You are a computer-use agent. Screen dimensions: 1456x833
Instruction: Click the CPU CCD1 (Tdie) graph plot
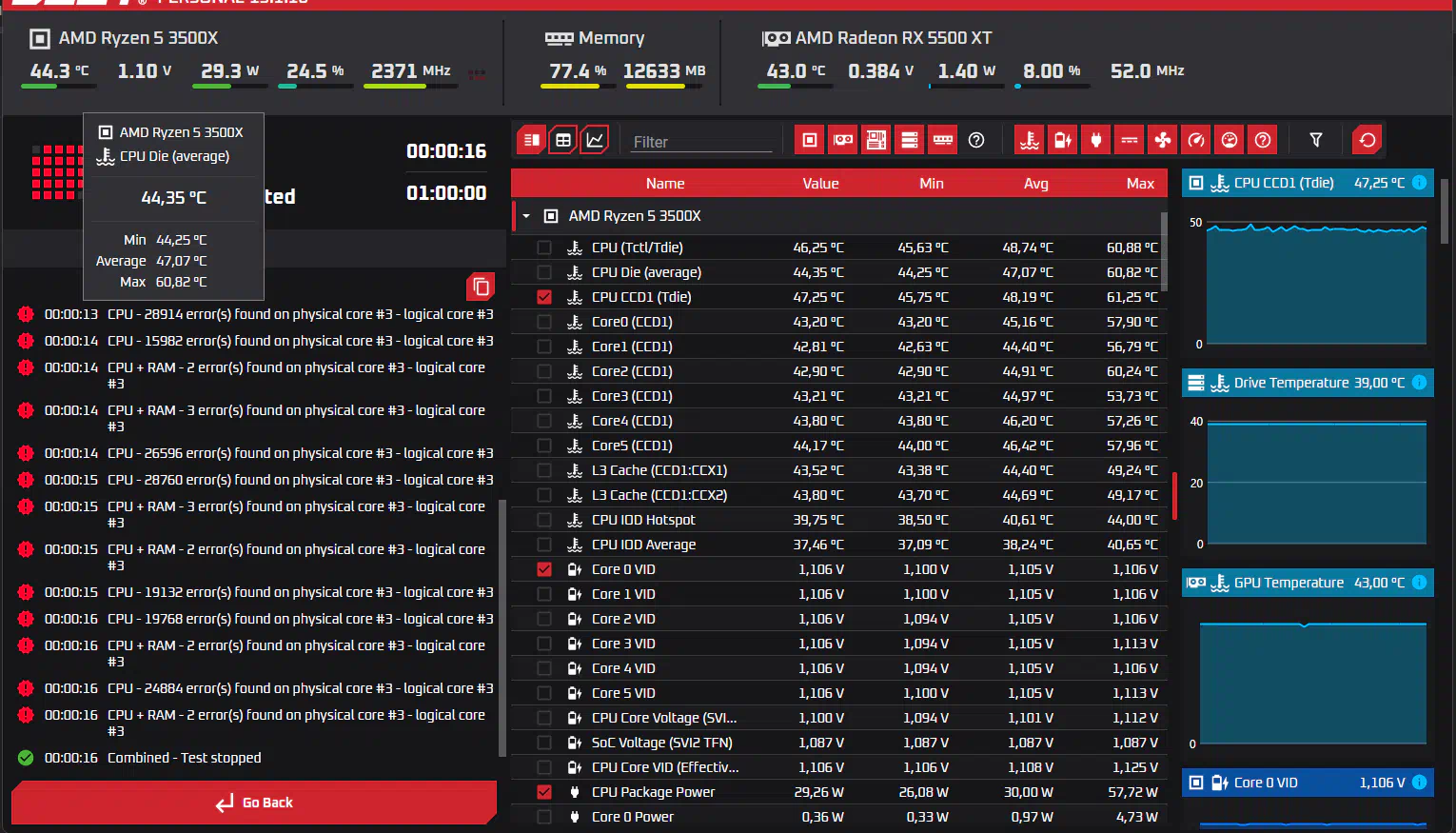coord(1316,283)
